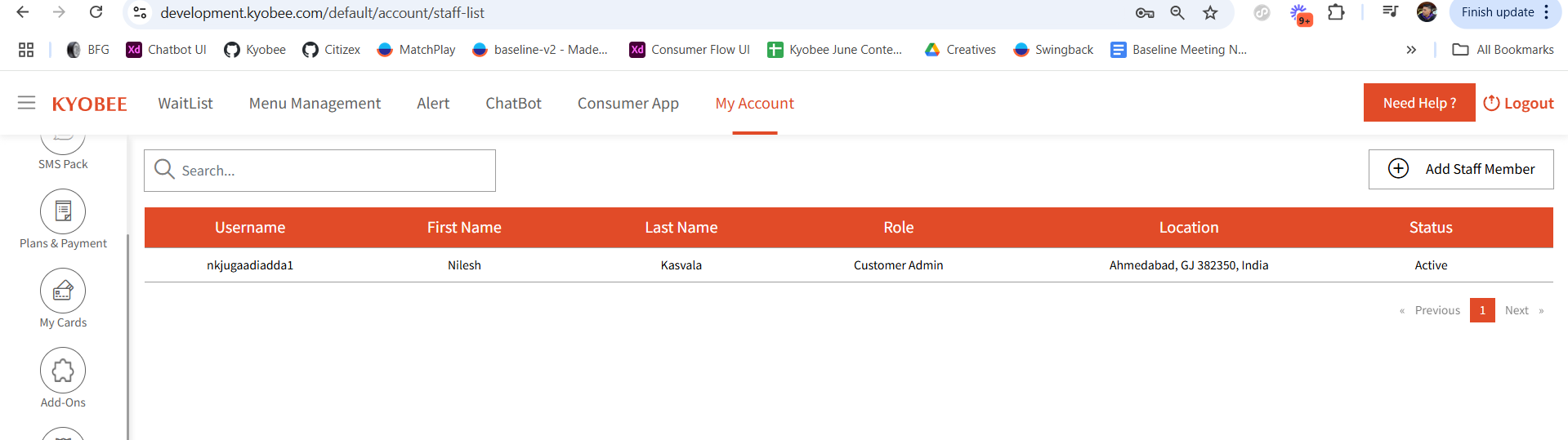Reload the page
This screenshot has height=440, width=1568.
point(96,12)
